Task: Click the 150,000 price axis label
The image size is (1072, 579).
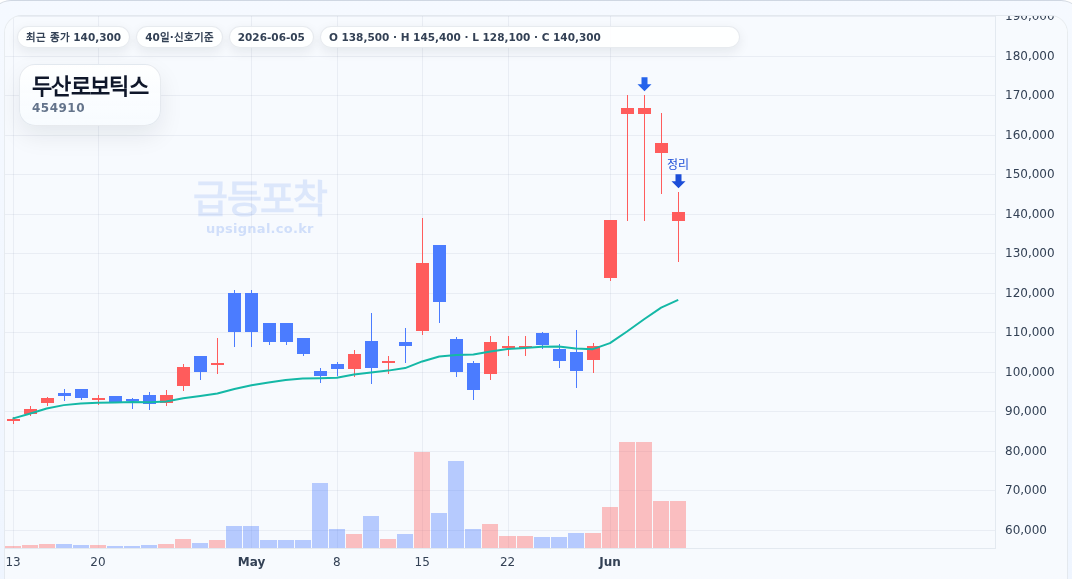Action: (1030, 174)
